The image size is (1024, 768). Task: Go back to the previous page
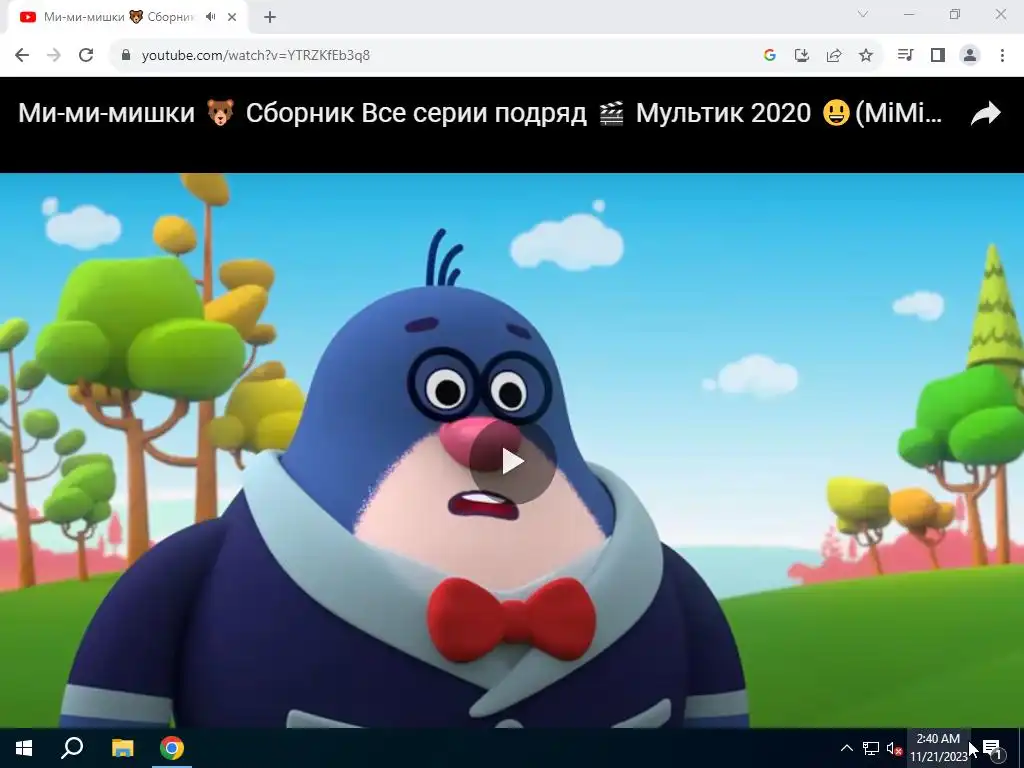point(22,55)
